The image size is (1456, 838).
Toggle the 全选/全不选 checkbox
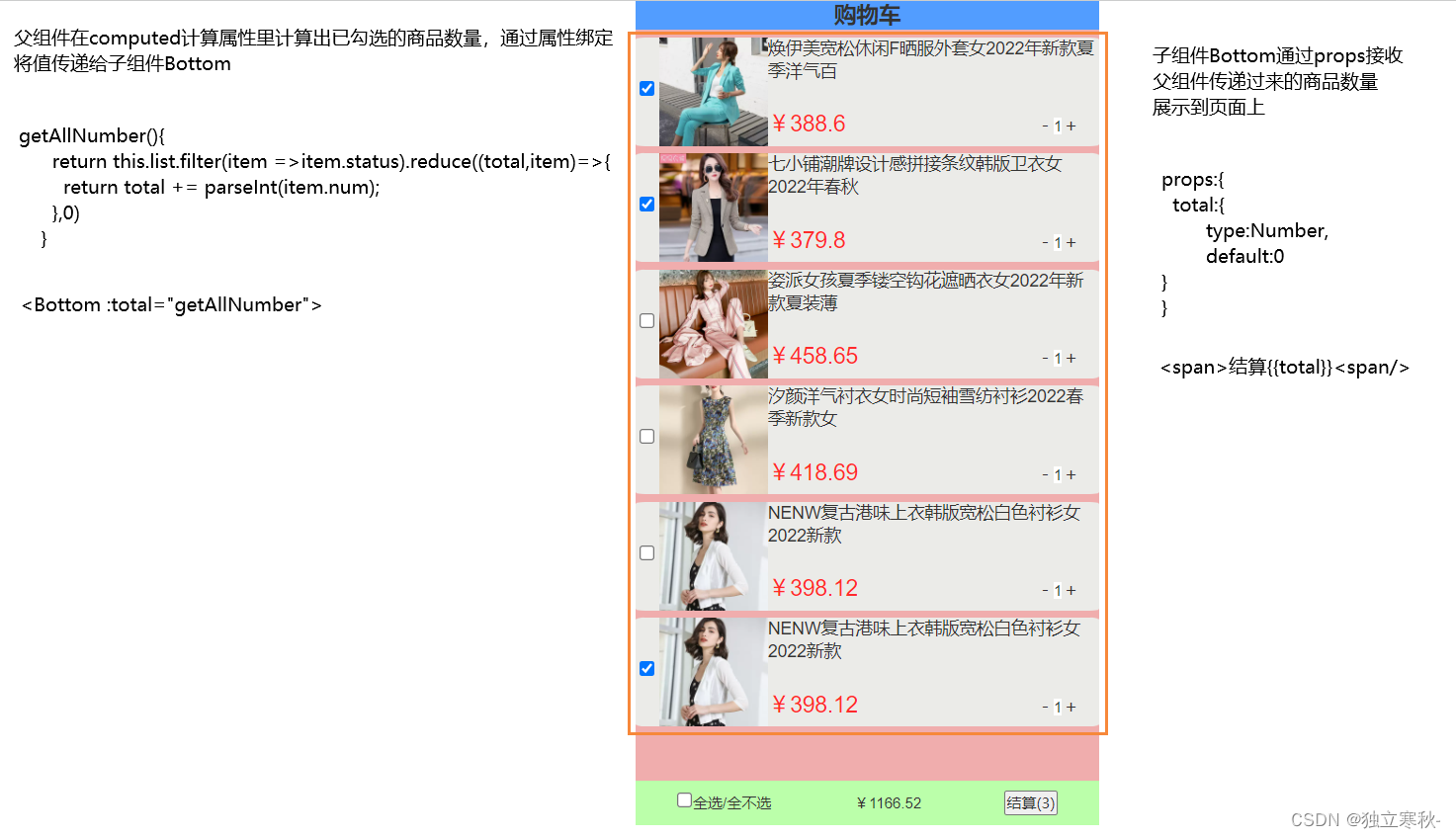pyautogui.click(x=684, y=800)
